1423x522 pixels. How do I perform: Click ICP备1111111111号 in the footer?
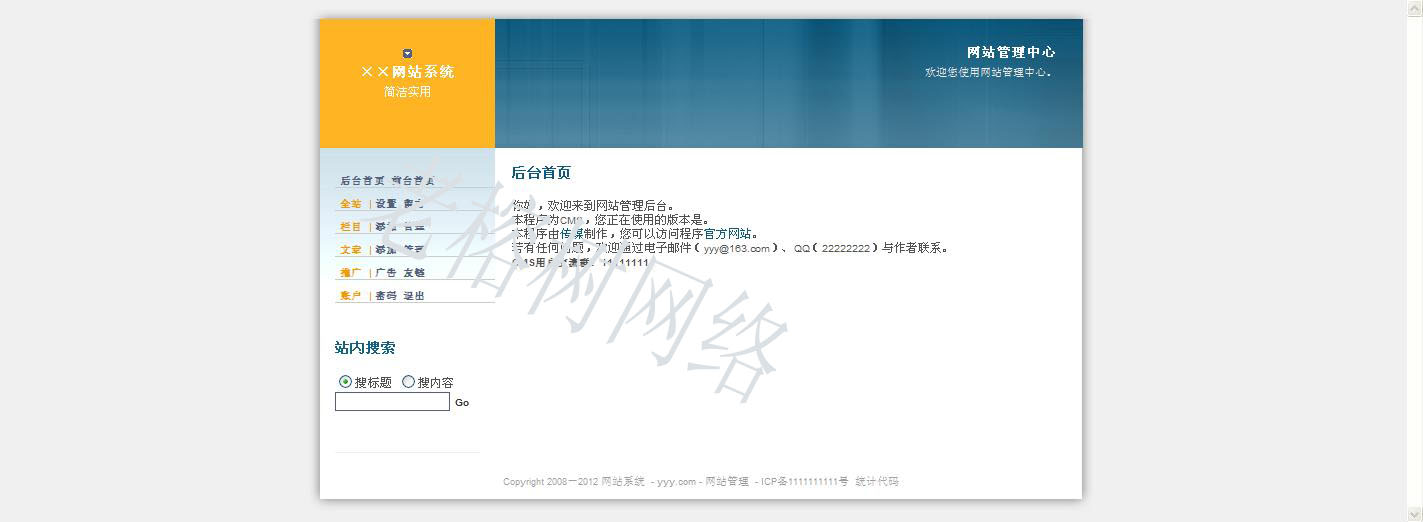coord(805,482)
